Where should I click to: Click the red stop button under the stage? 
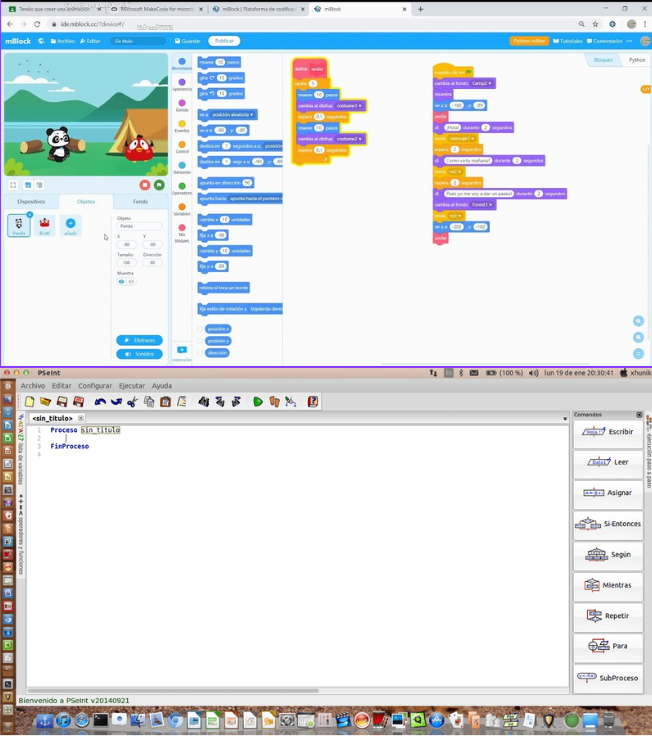tap(145, 185)
